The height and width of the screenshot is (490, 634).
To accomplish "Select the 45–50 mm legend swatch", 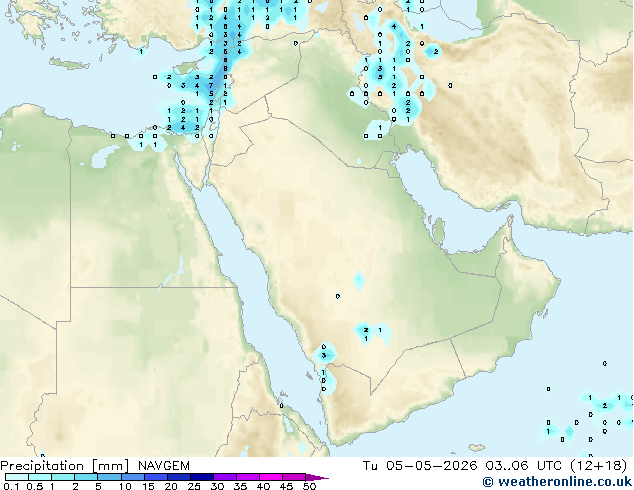I will (294, 477).
